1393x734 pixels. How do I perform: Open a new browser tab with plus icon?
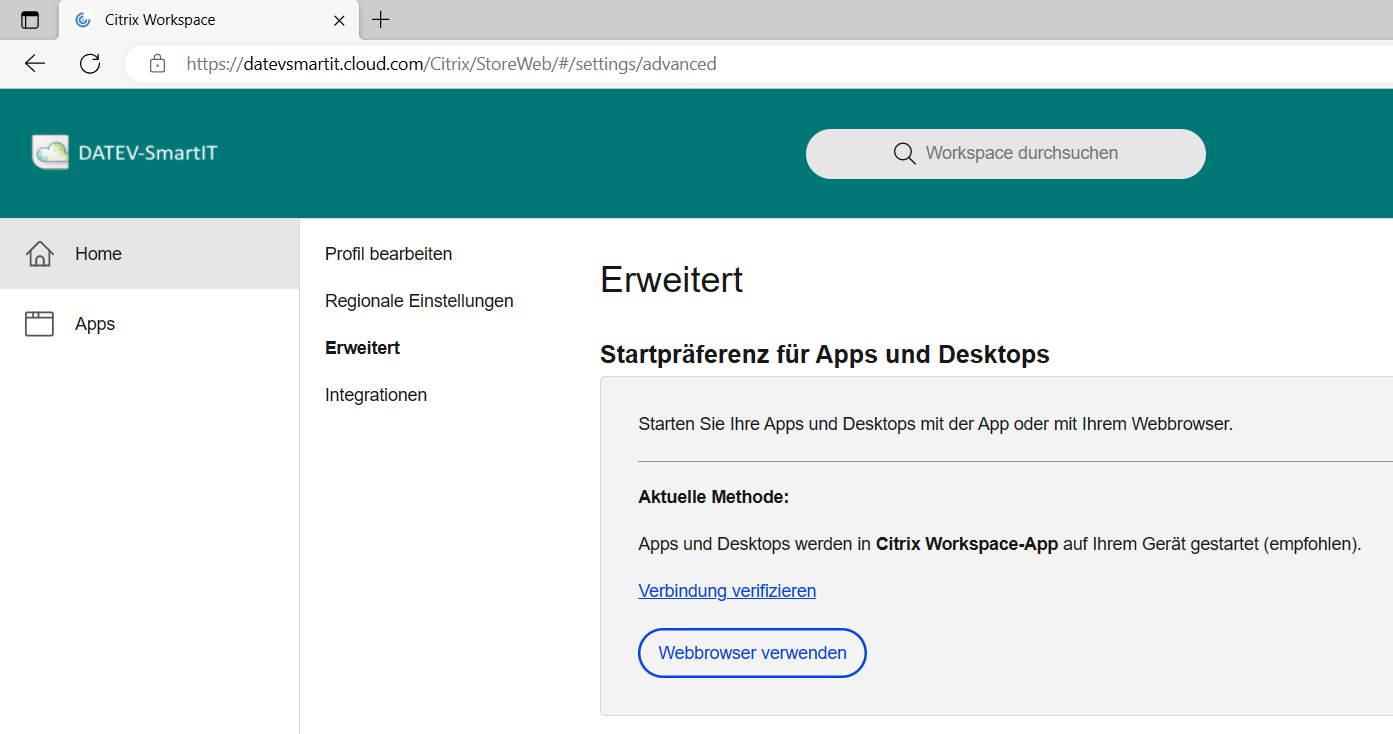(x=381, y=20)
